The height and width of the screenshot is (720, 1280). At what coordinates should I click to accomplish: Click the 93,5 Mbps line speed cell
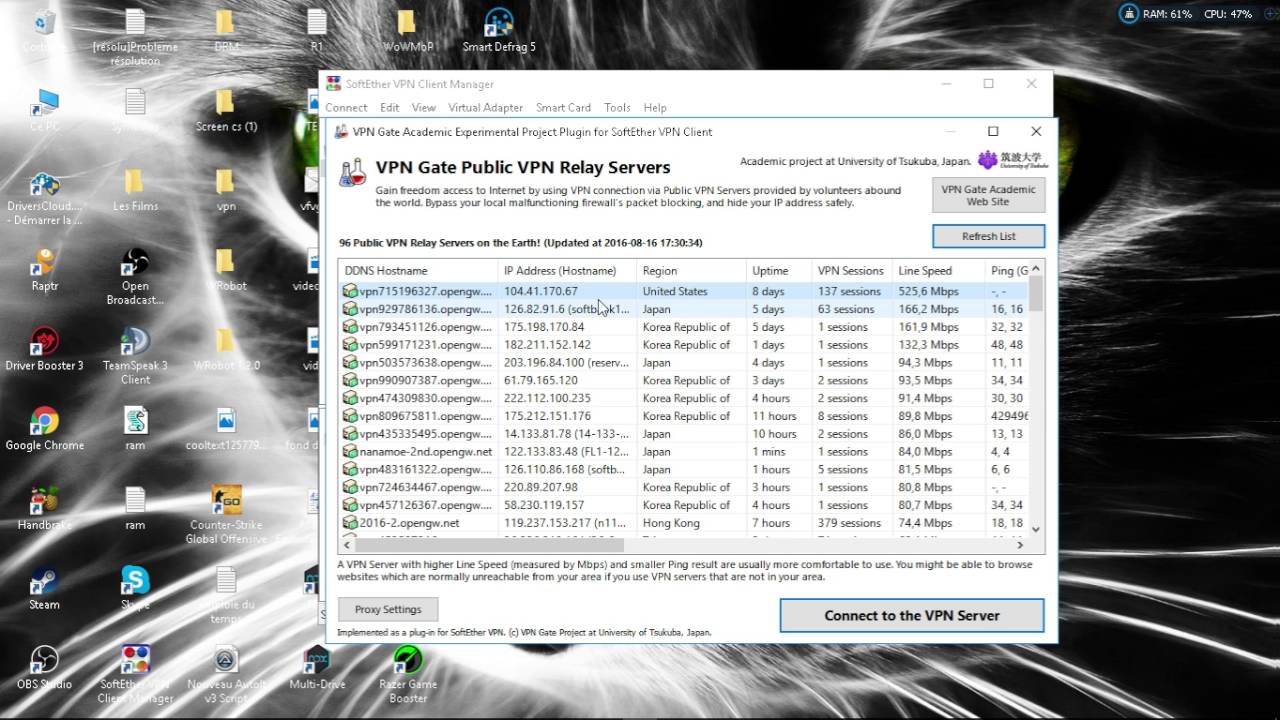(925, 380)
